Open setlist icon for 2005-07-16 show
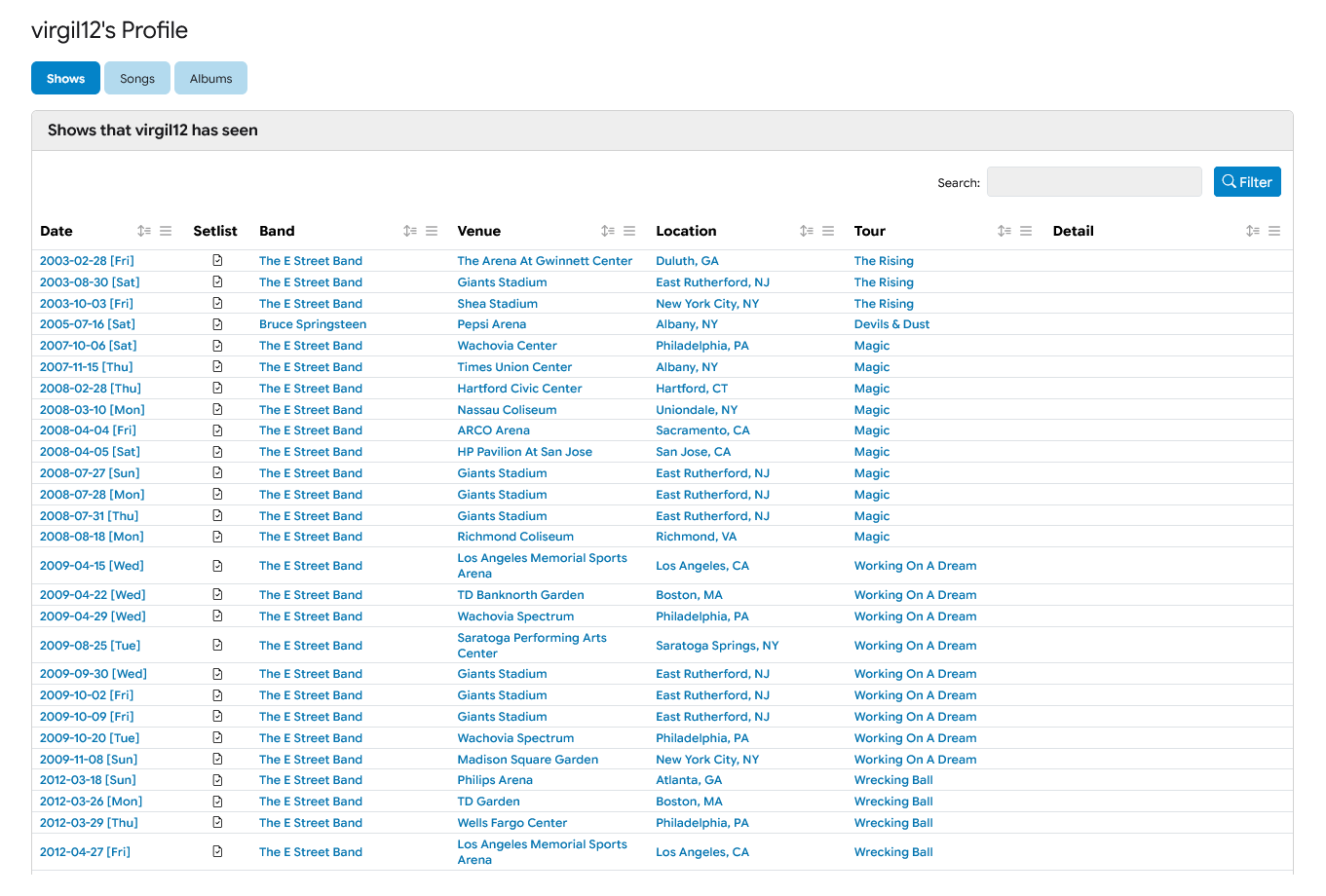The width and height of the screenshot is (1326, 896). (217, 324)
